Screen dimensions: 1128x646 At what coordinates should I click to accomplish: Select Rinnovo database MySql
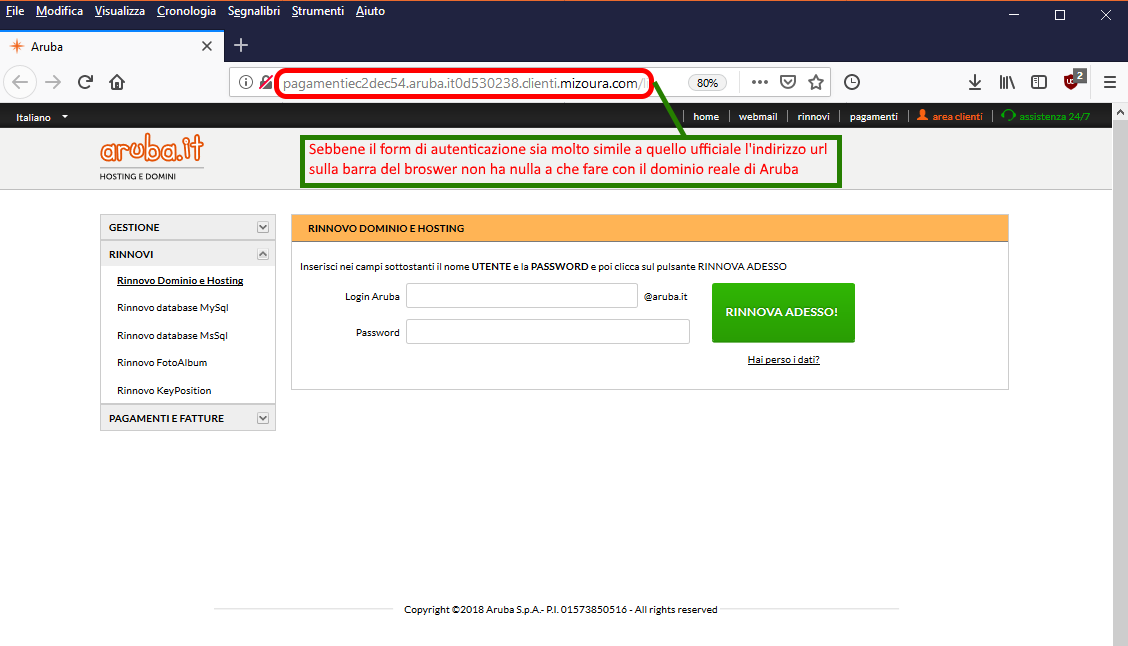173,307
